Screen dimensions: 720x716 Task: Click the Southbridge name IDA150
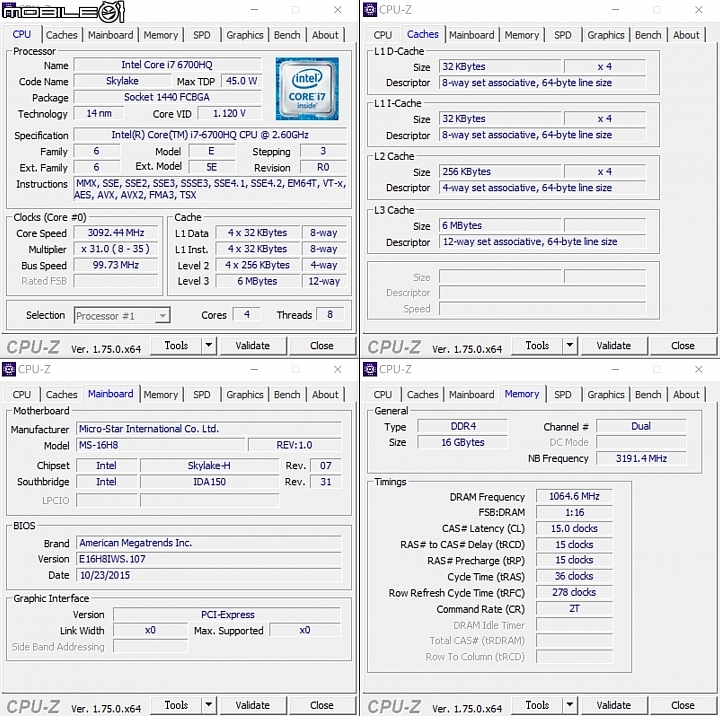coord(209,482)
